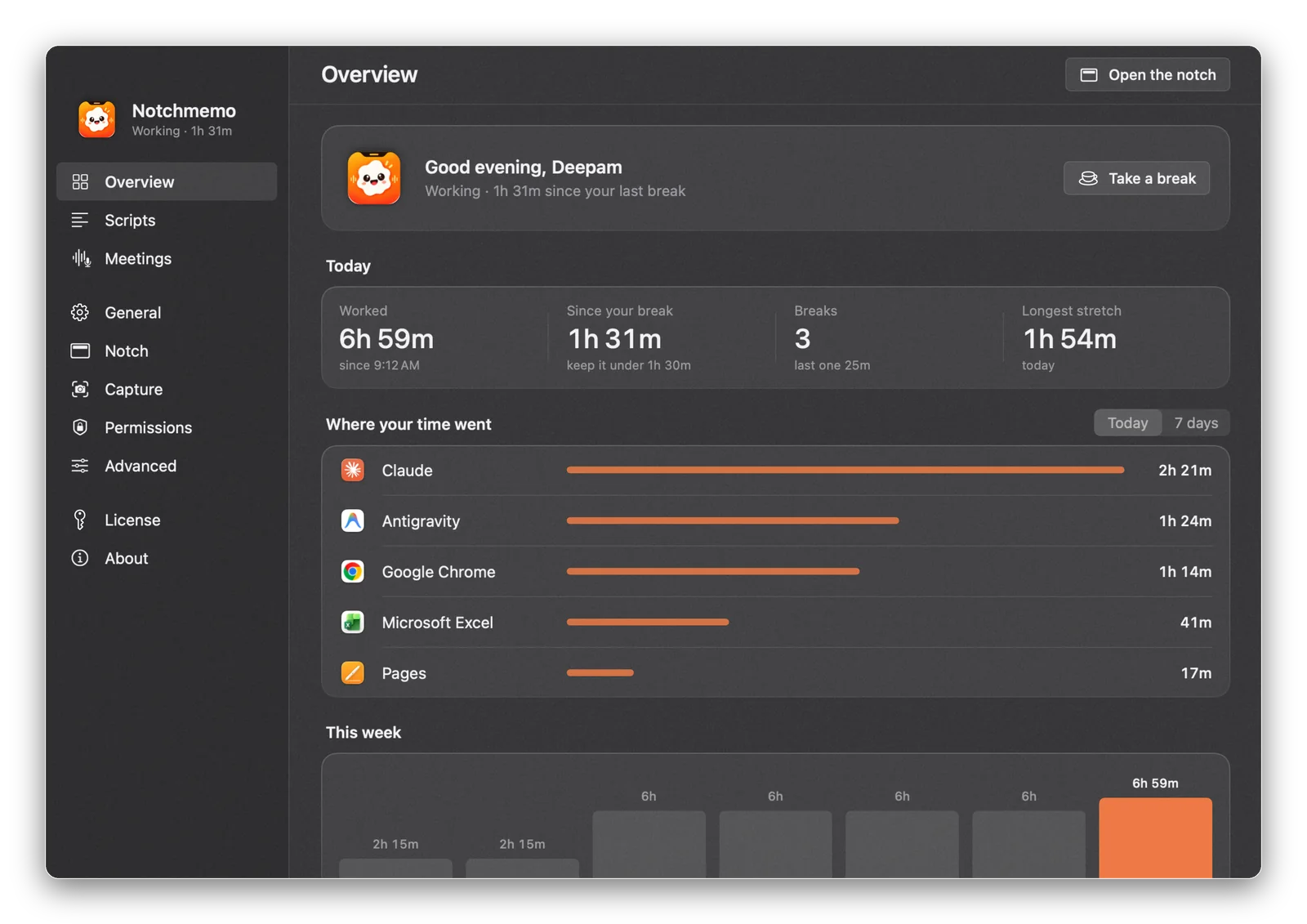This screenshot has width=1307, height=924.
Task: Click the Claude app icon
Action: (353, 470)
